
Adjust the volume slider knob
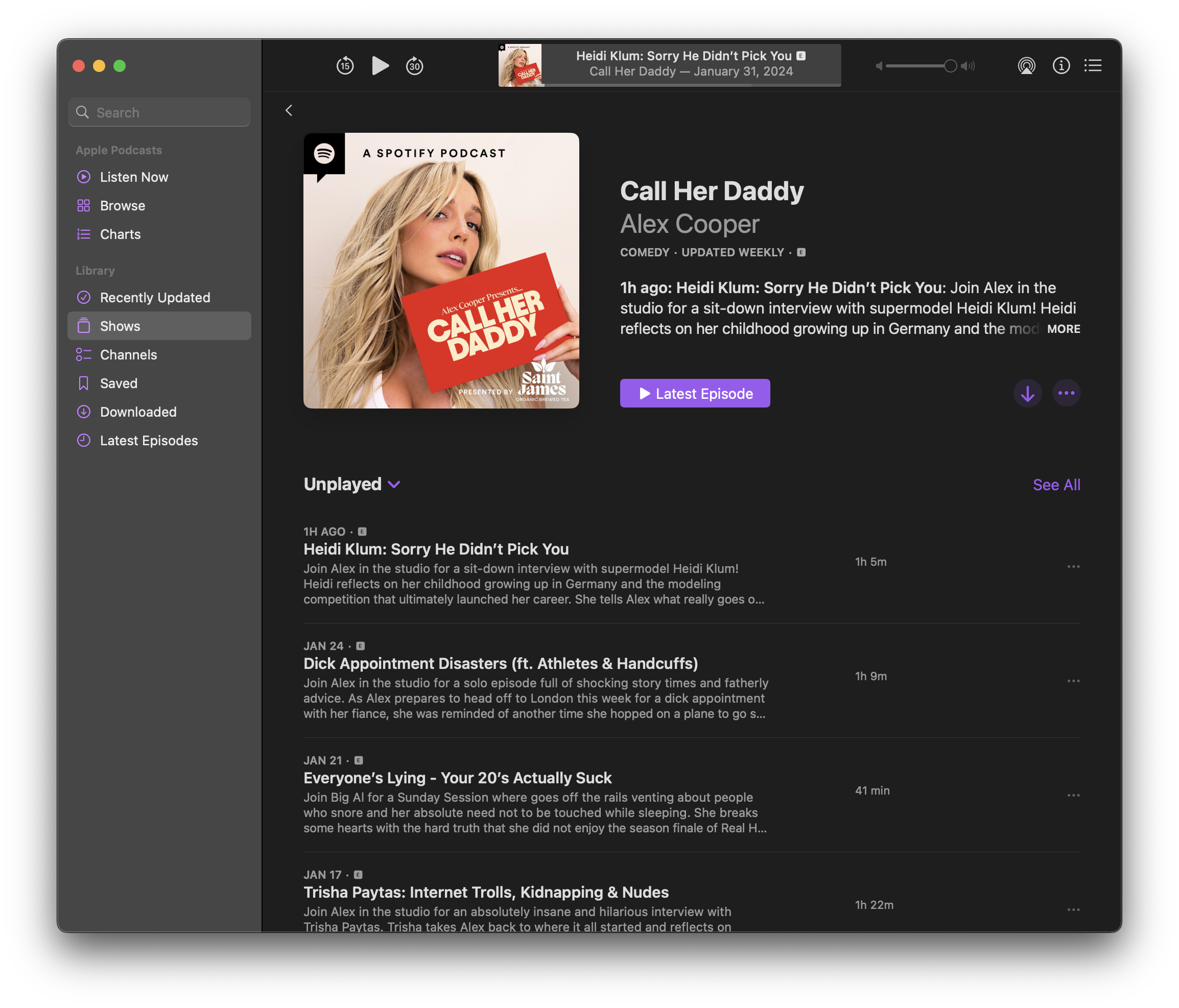[950, 66]
